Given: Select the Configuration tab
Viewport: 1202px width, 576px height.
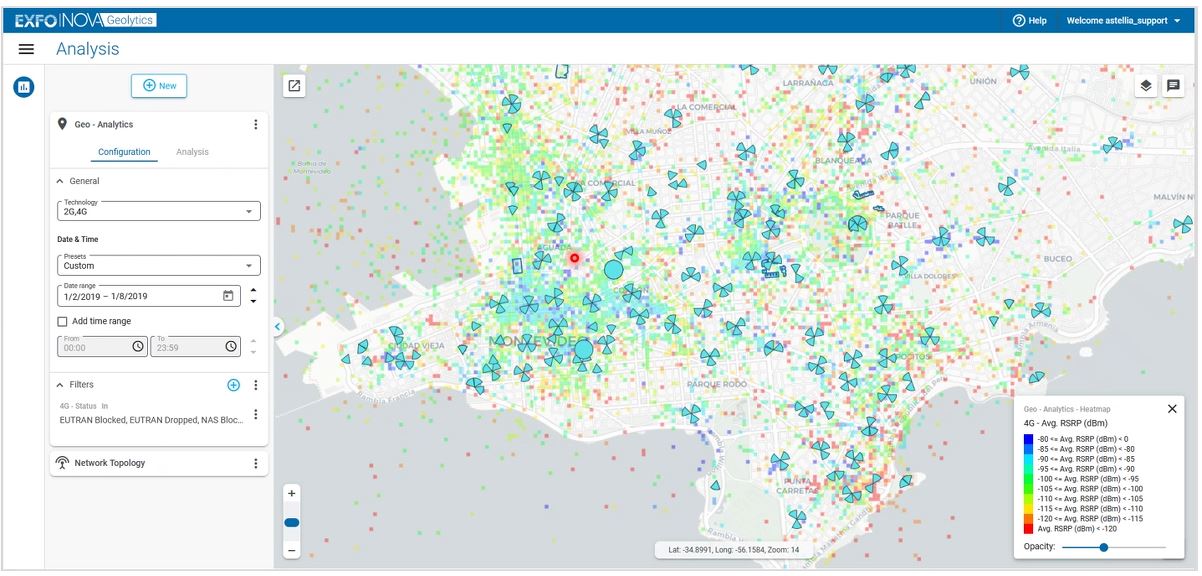Looking at the screenshot, I should (124, 152).
